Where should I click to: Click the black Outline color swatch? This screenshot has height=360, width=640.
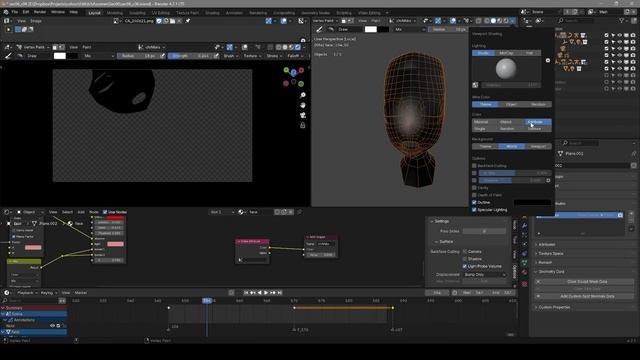click(532, 202)
